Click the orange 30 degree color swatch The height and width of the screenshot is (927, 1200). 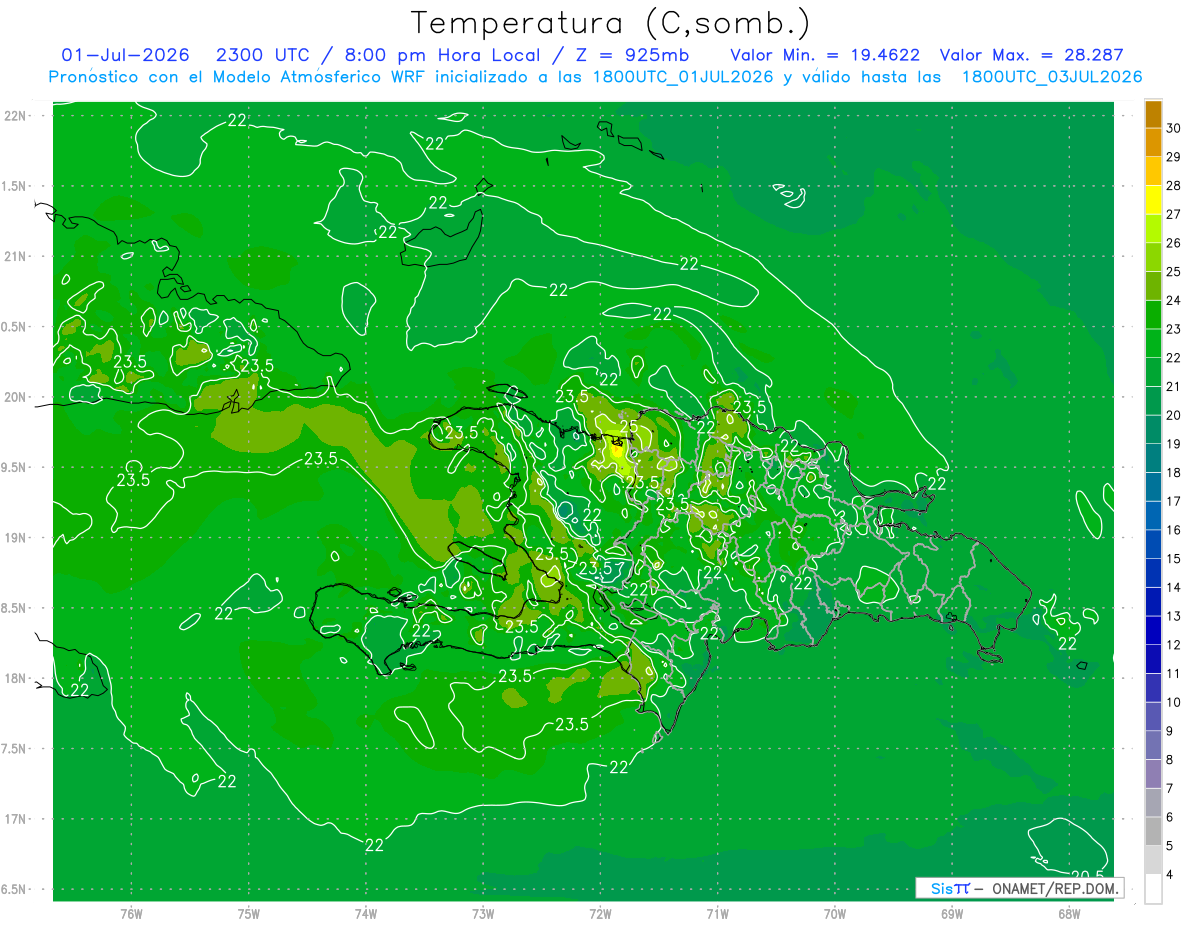pos(1153,114)
